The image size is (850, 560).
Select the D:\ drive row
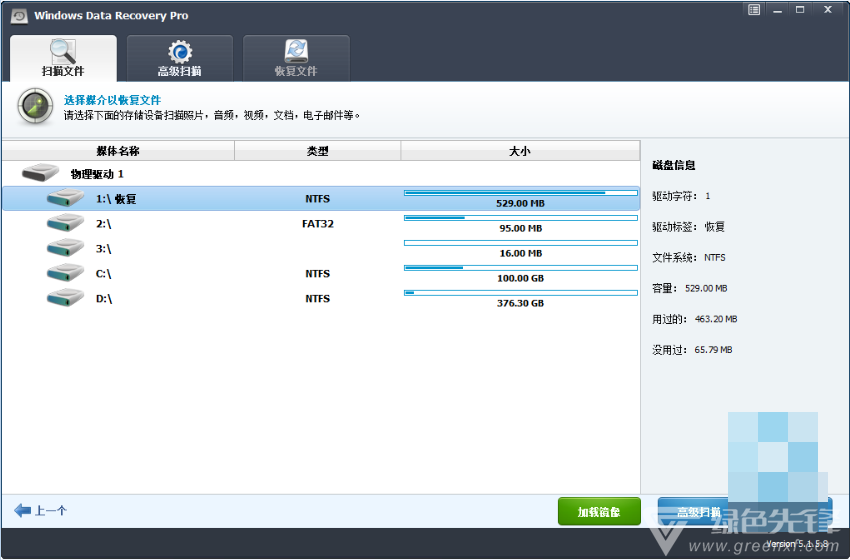tap(321, 298)
